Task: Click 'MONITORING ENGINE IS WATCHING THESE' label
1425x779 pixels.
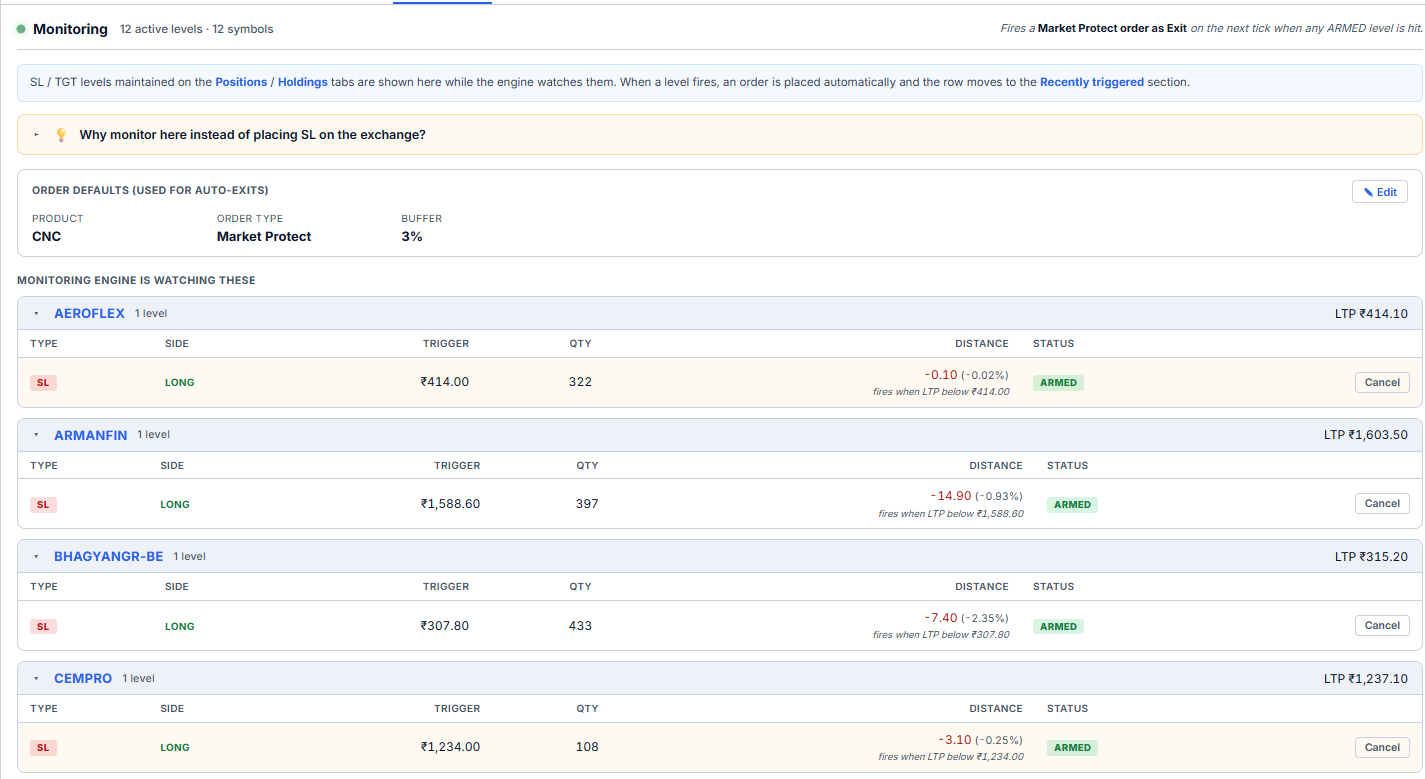Action: click(x=136, y=280)
